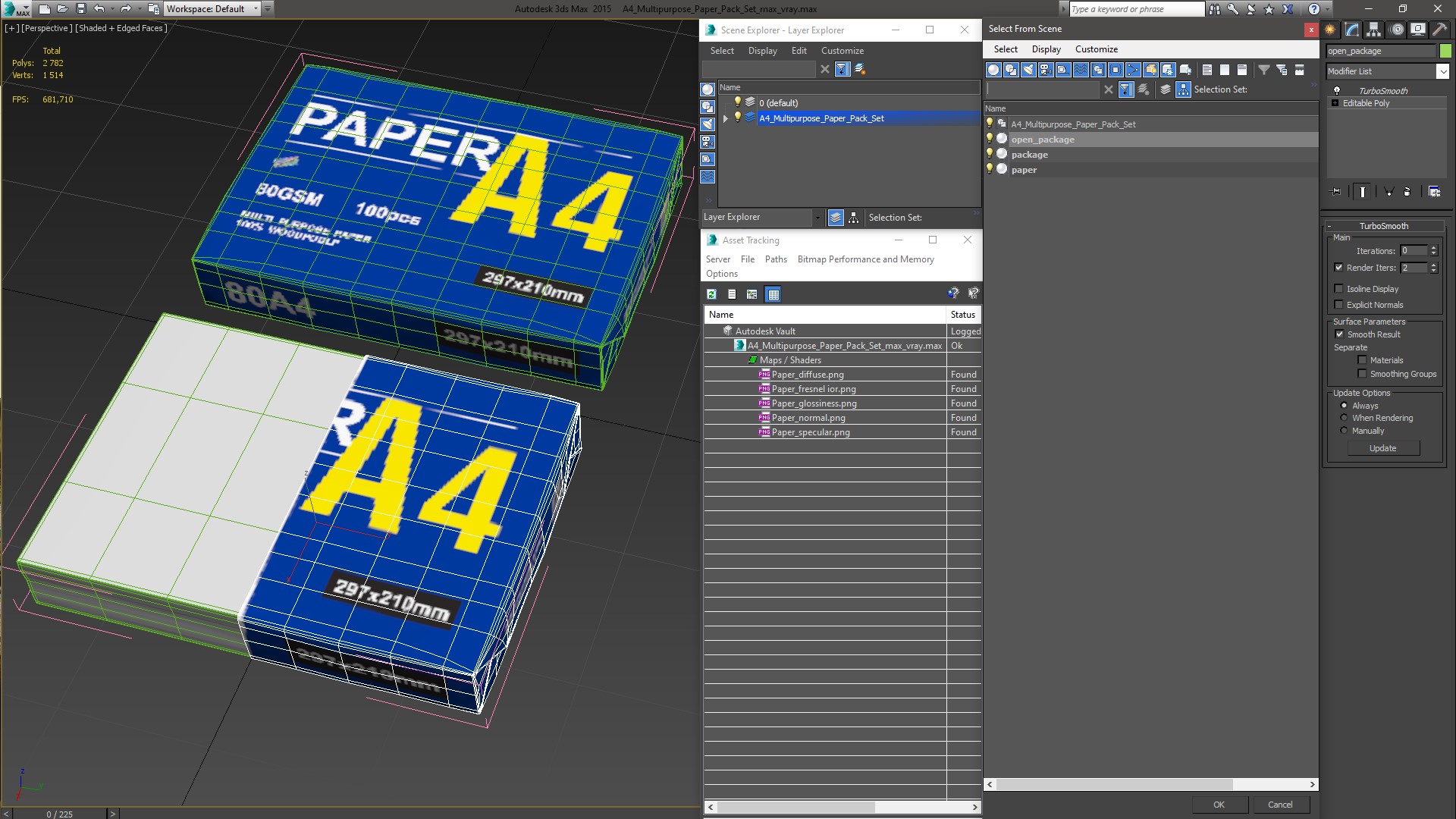The image size is (1456, 819).
Task: Click OK in Select From Scene
Action: pos(1219,805)
